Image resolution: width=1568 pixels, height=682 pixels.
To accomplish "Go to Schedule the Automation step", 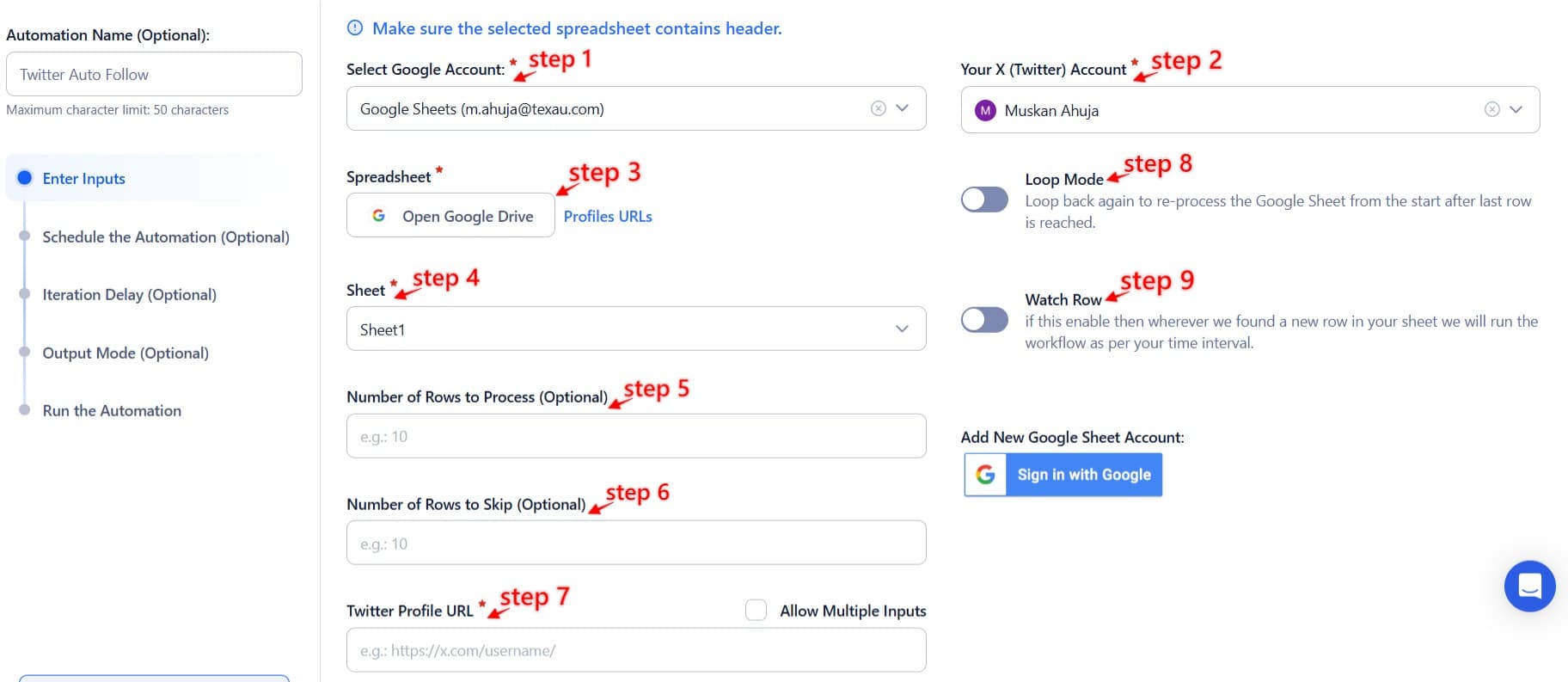I will (165, 237).
